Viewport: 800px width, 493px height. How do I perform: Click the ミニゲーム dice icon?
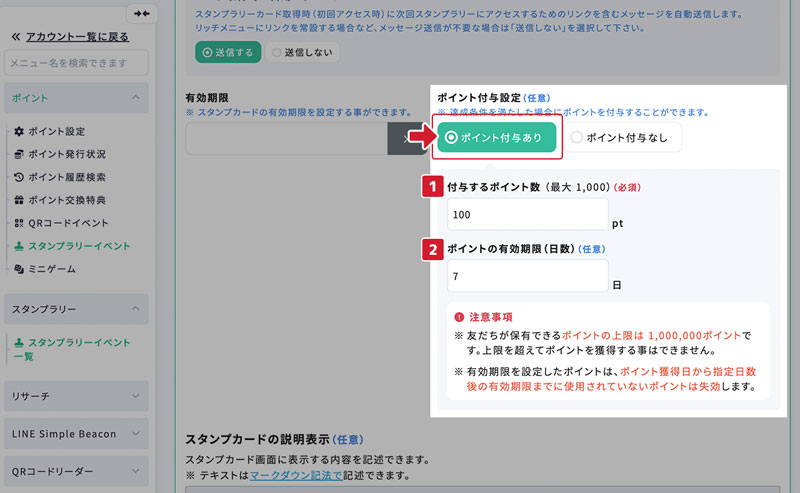19,269
